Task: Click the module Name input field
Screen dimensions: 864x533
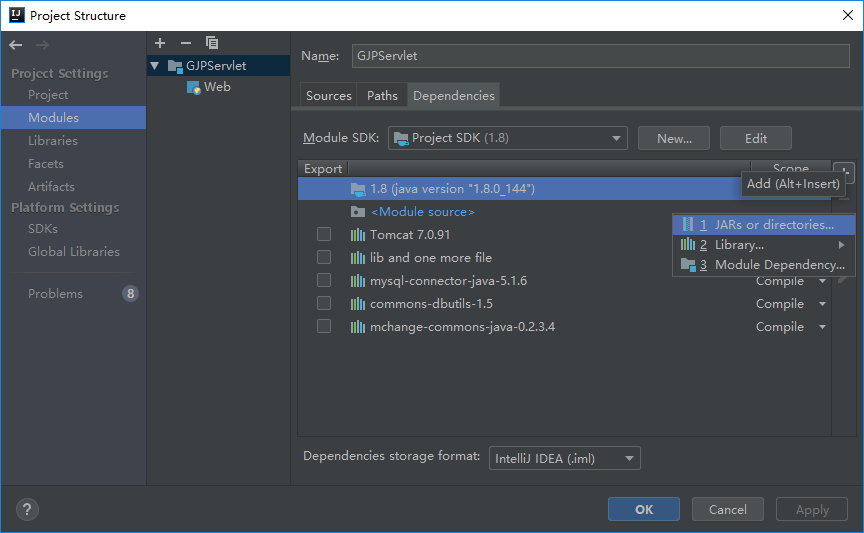Action: click(x=601, y=56)
